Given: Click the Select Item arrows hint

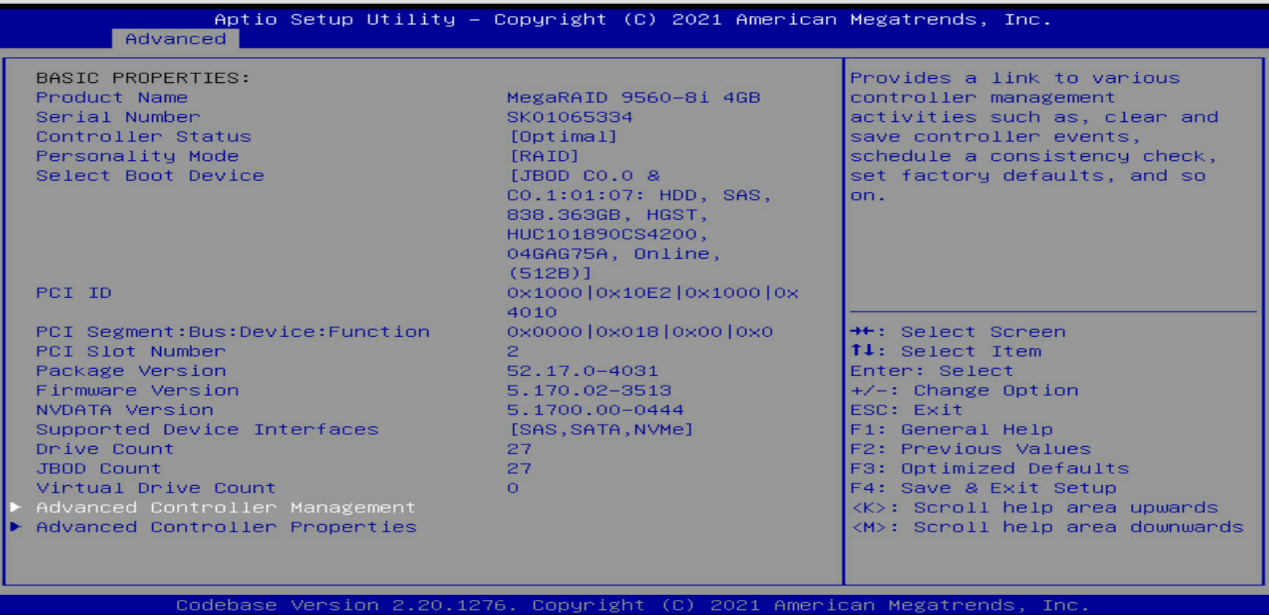Looking at the screenshot, I should (x=946, y=351).
